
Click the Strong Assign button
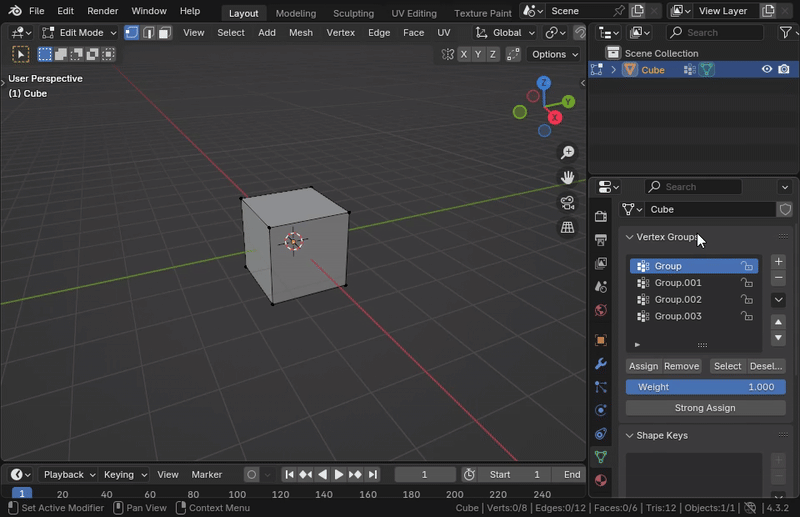click(705, 408)
